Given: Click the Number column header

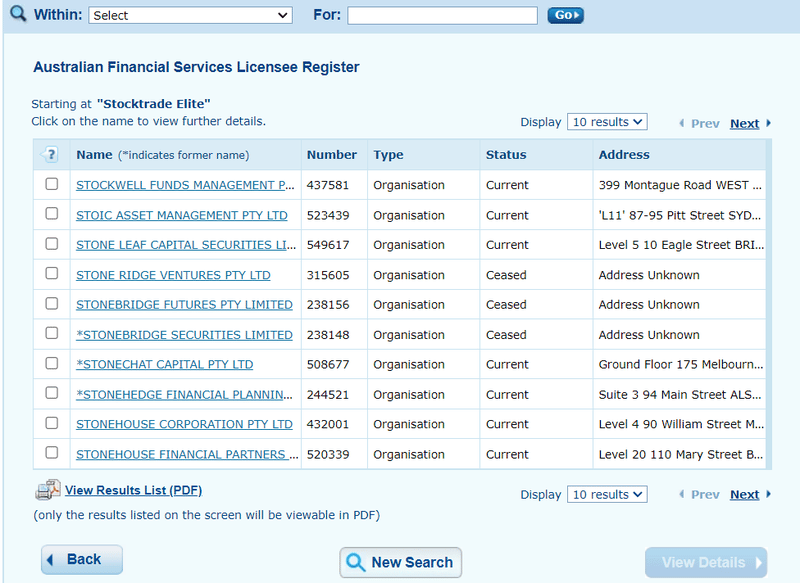Looking at the screenshot, I should point(332,155).
